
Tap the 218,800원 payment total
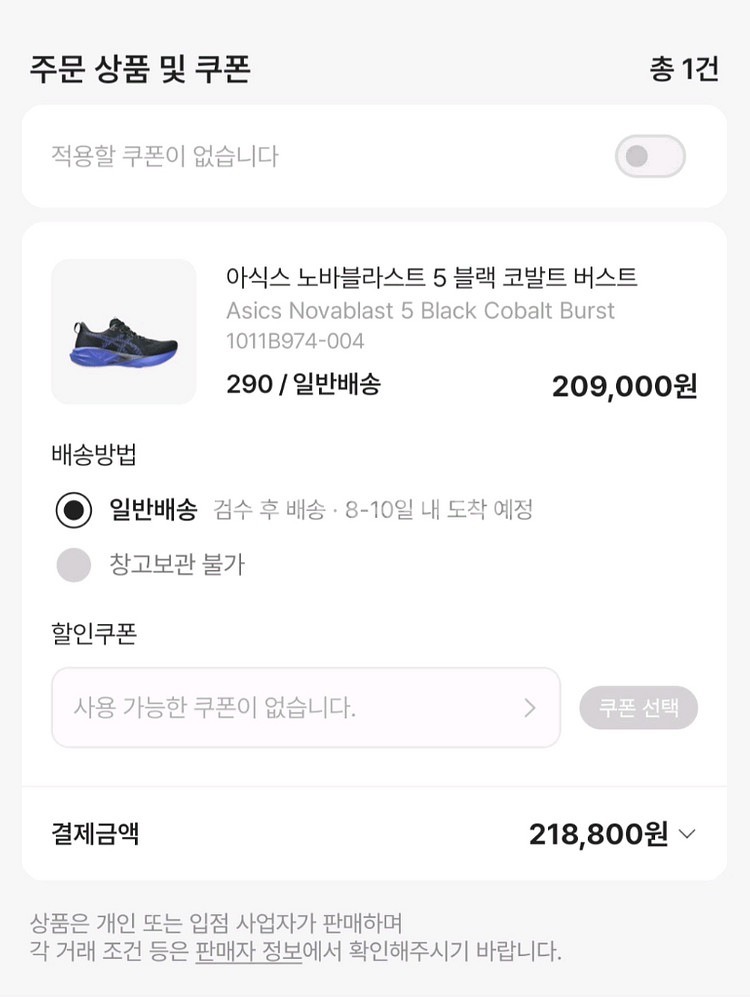click(598, 835)
